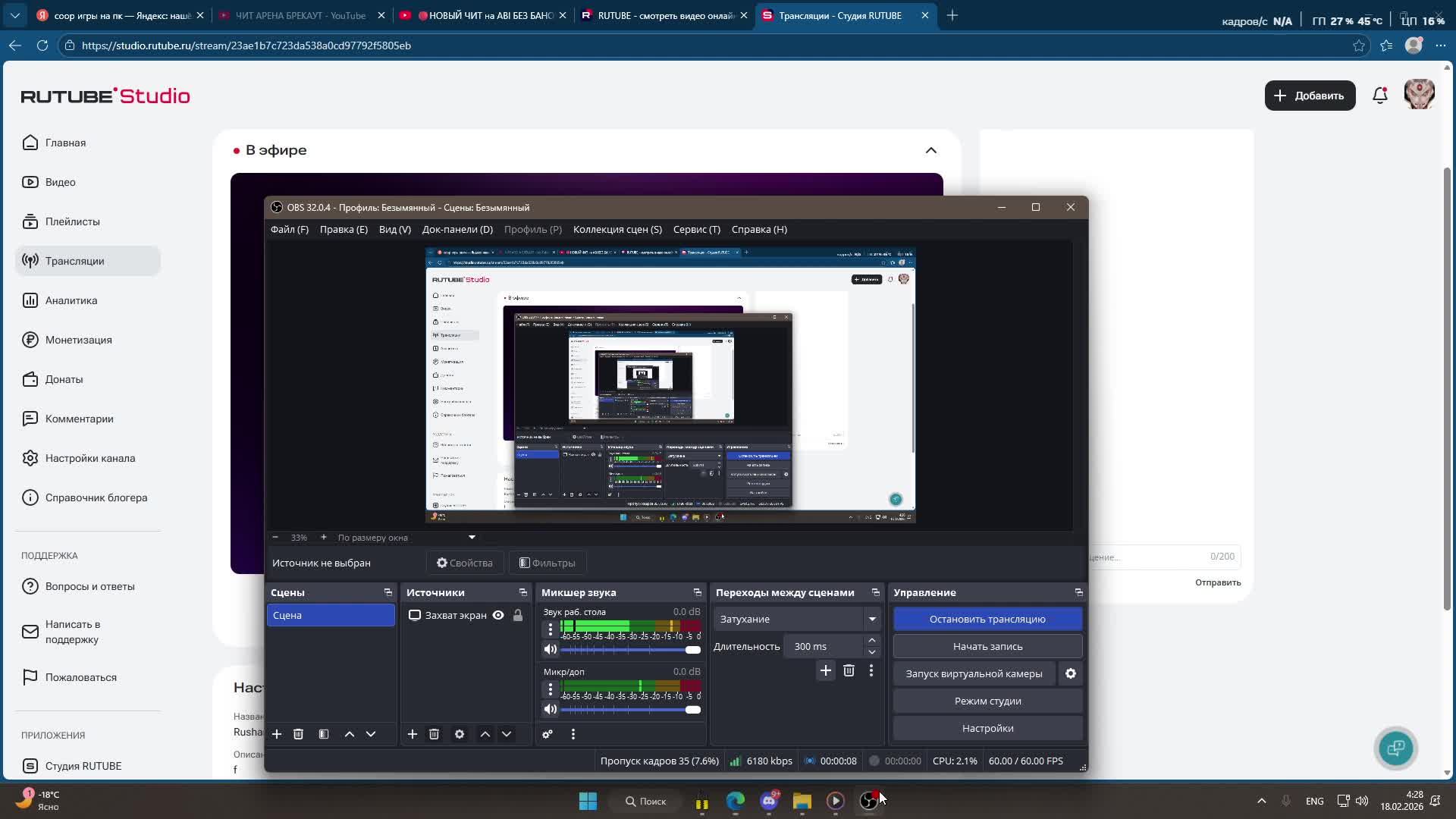Viewport: 1456px width, 819px height.
Task: Click the plus icon in the Sources panel
Action: (x=412, y=734)
